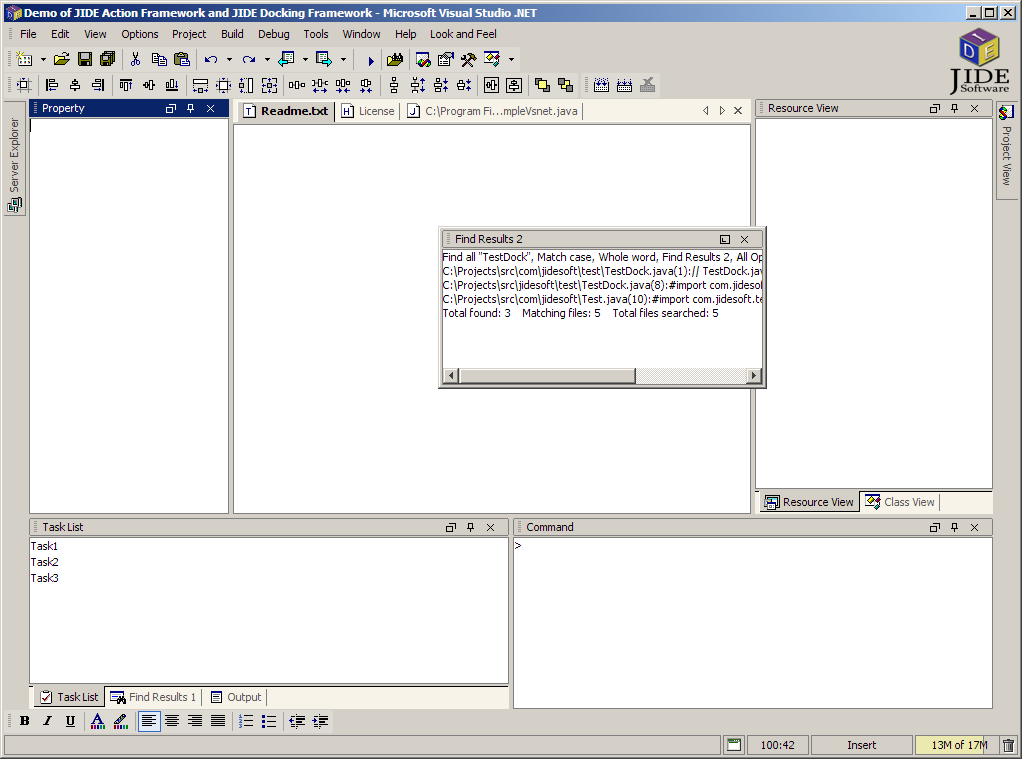Click the numbered list formatting icon
The height and width of the screenshot is (759, 1022).
(x=246, y=721)
